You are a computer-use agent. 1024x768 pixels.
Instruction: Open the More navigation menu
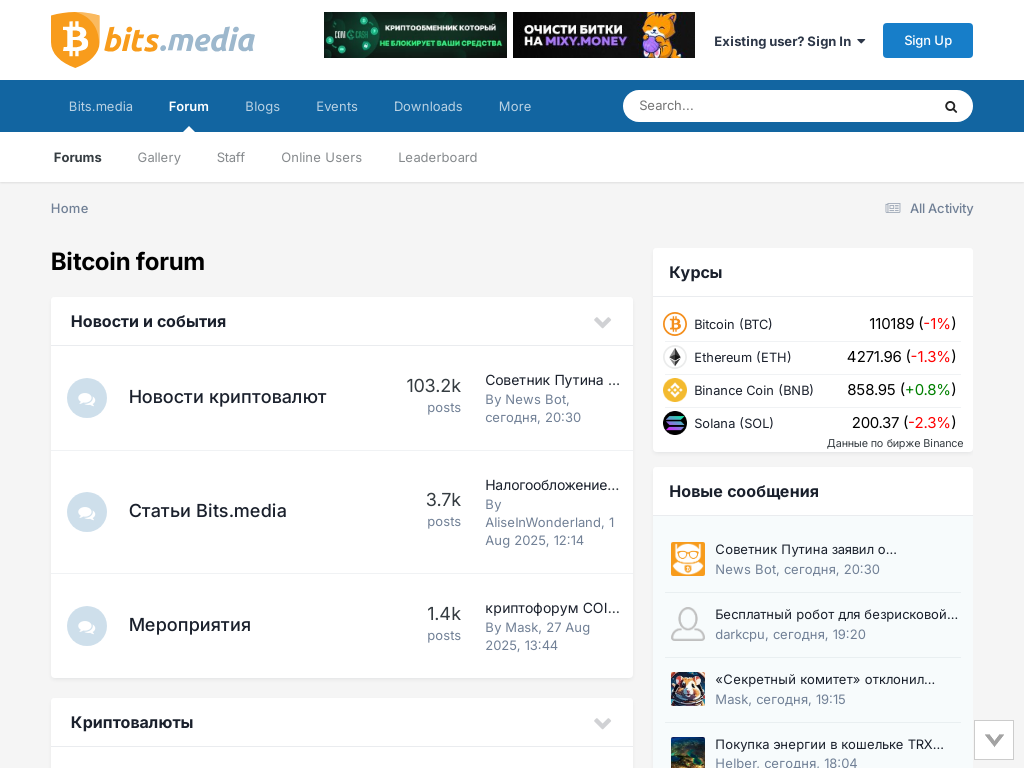(515, 106)
